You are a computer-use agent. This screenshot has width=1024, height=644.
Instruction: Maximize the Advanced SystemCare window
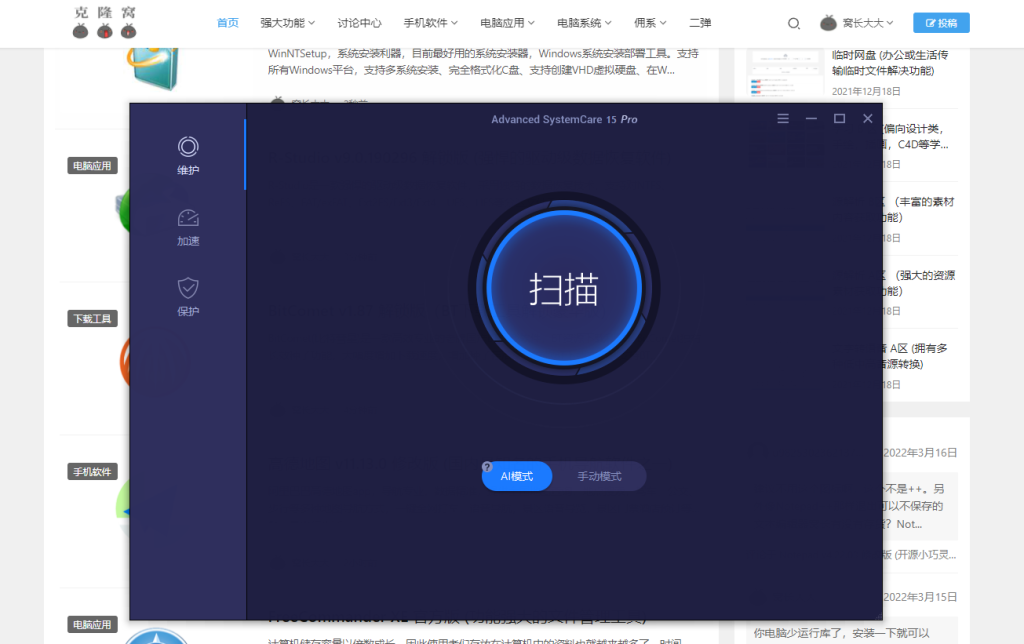(x=839, y=118)
